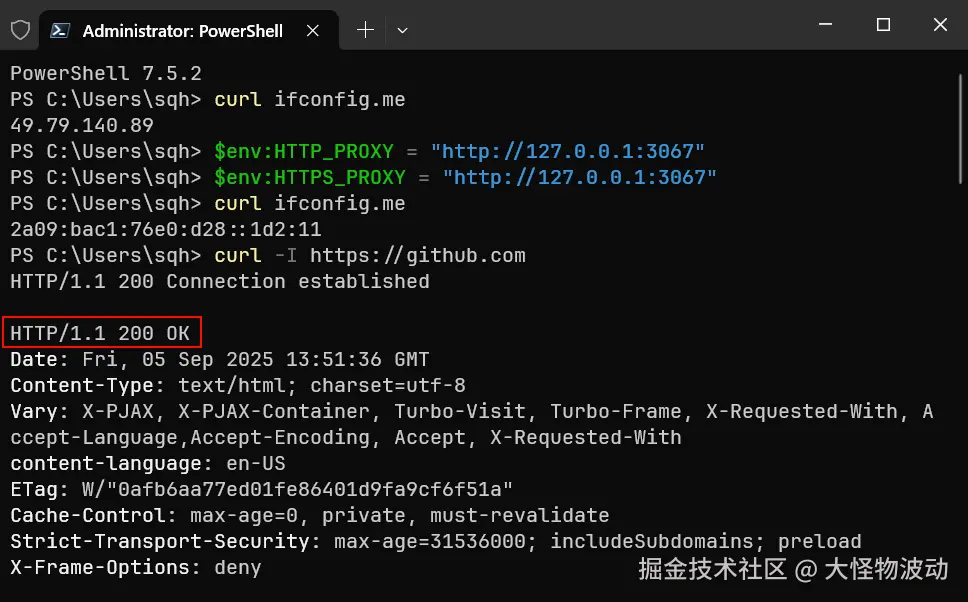Image resolution: width=968 pixels, height=602 pixels.
Task: Click the https://github.com URL in the command
Action: (417, 255)
